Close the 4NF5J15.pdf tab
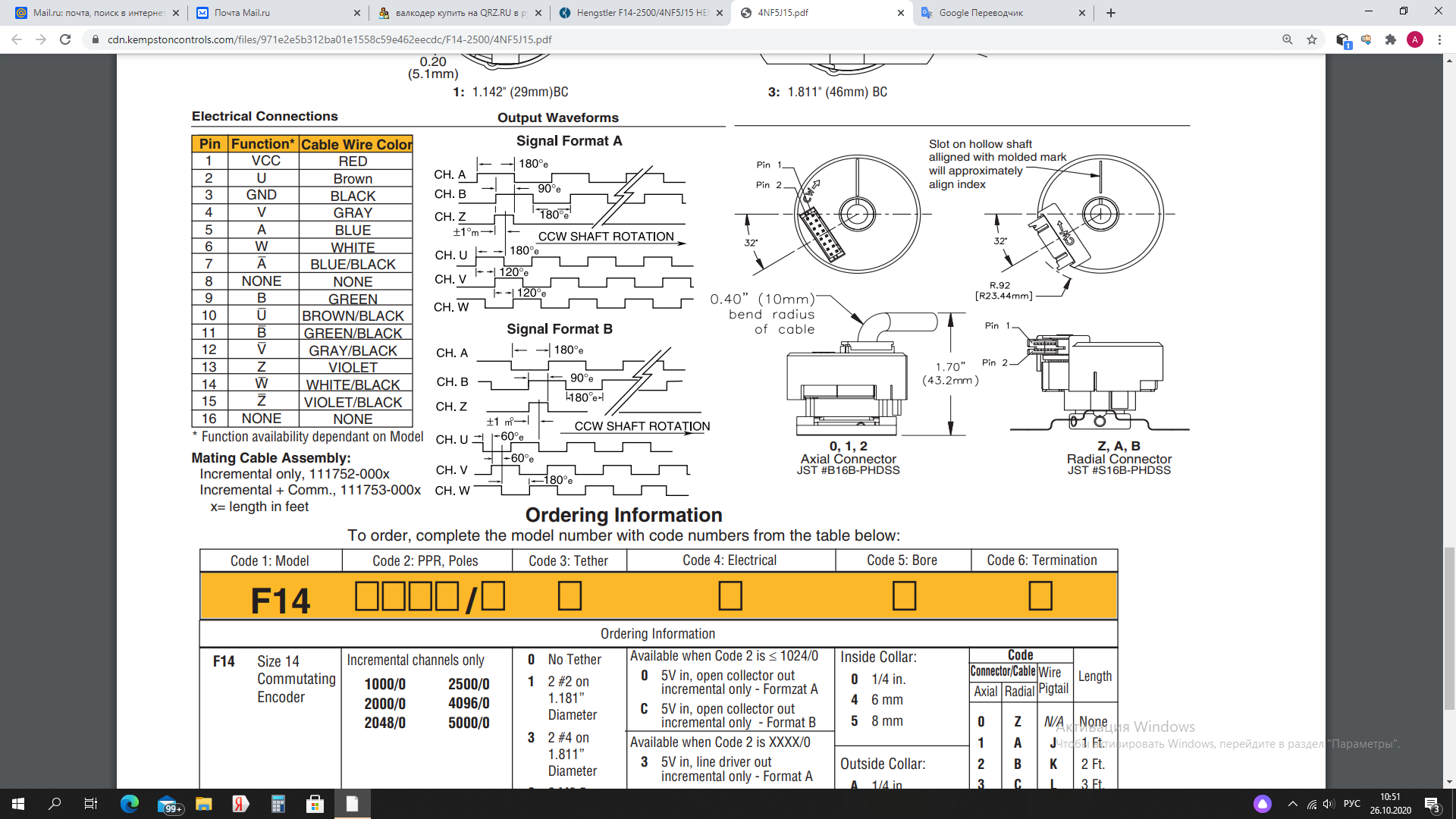Viewport: 1456px width, 819px height. coord(901,13)
